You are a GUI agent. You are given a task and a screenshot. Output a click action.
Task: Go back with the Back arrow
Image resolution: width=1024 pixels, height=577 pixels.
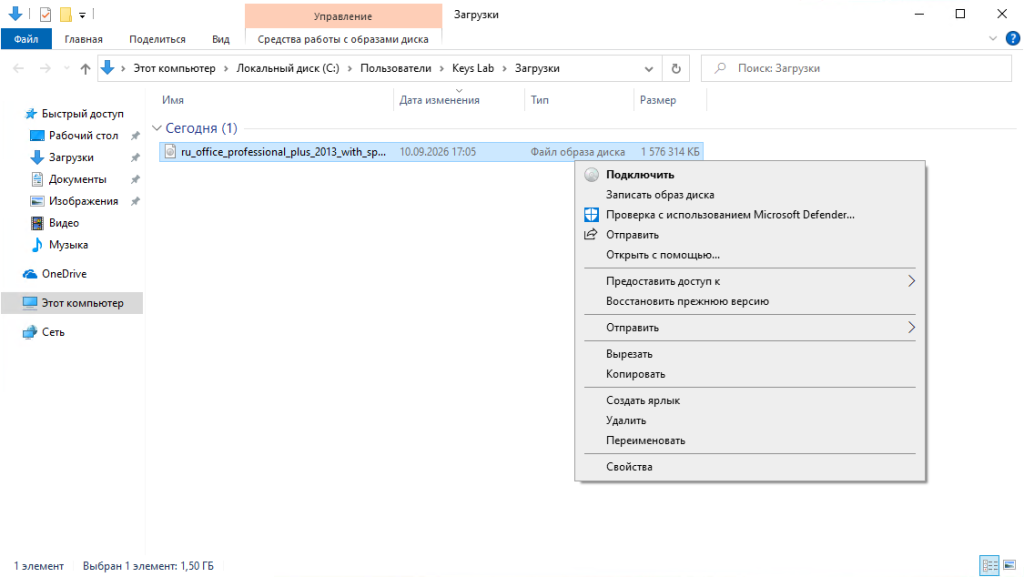[18, 68]
